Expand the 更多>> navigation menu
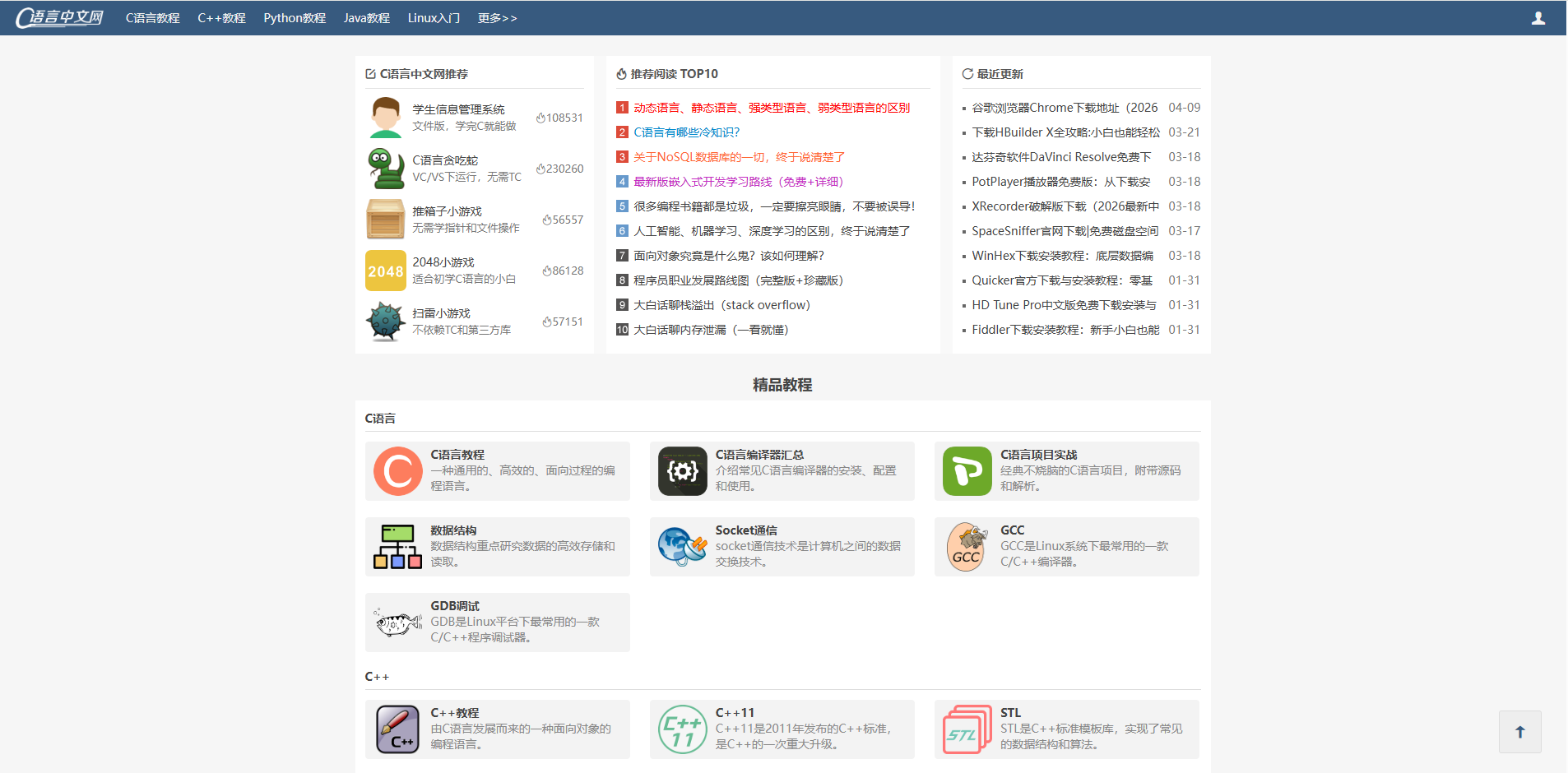This screenshot has width=1568, height=773. coord(497,18)
